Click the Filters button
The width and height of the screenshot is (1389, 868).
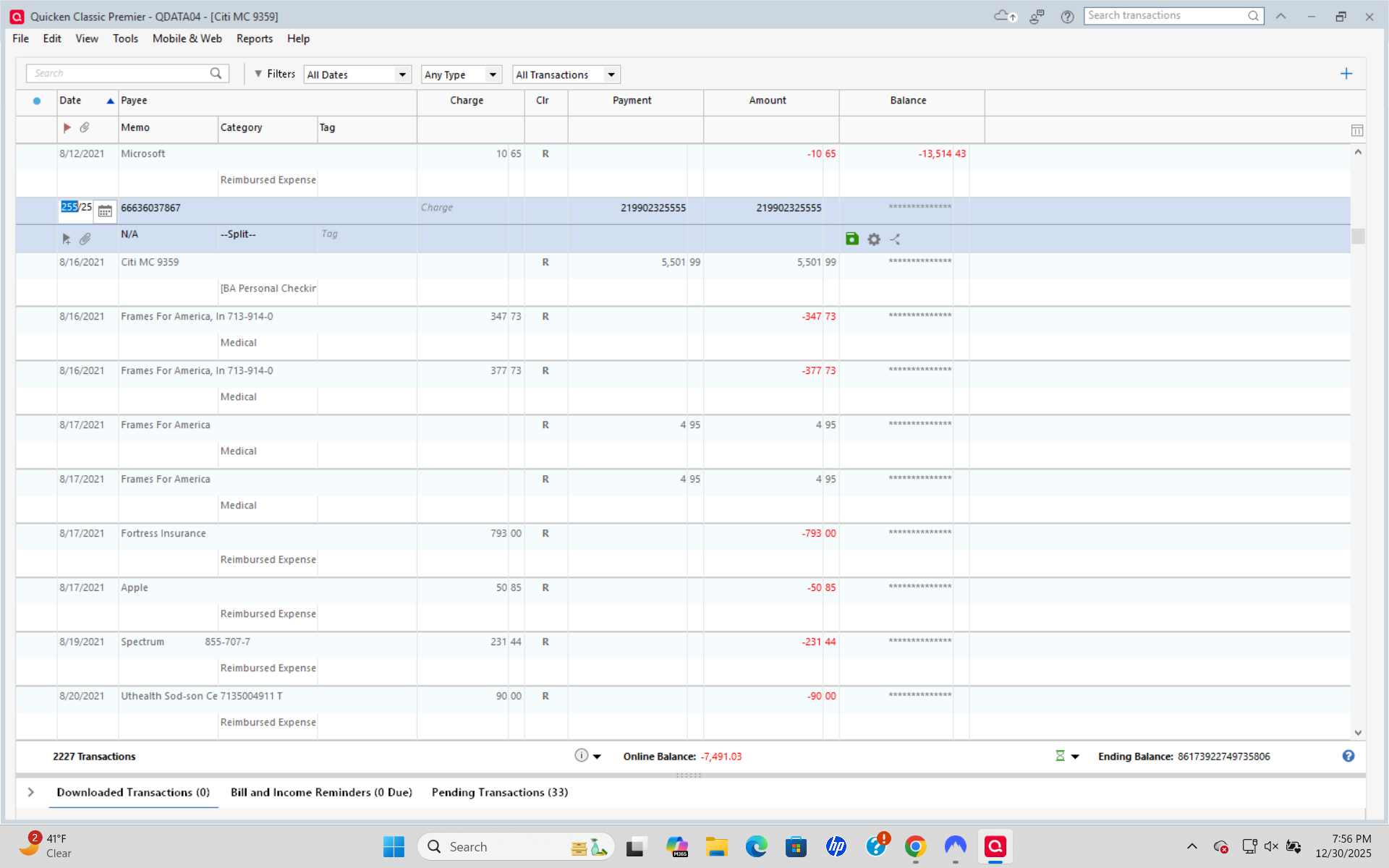[x=274, y=74]
